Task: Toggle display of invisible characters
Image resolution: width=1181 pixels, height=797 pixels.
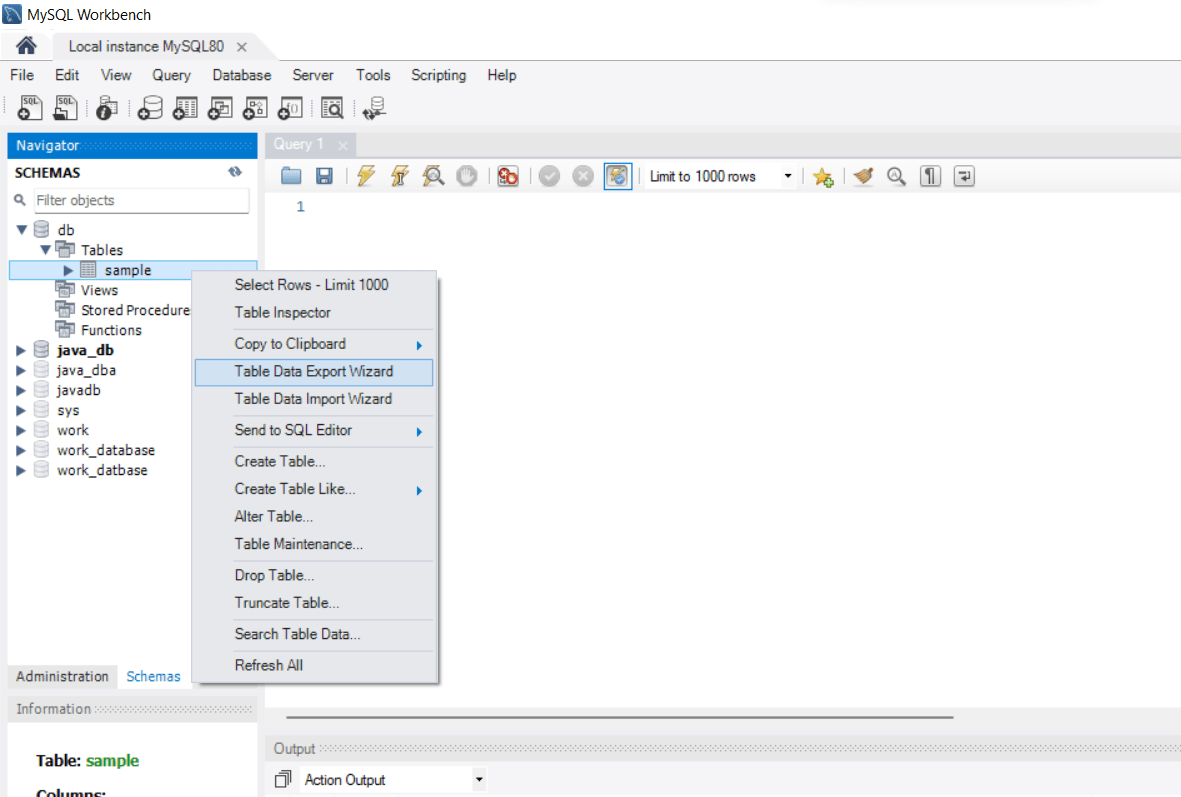Action: click(930, 176)
